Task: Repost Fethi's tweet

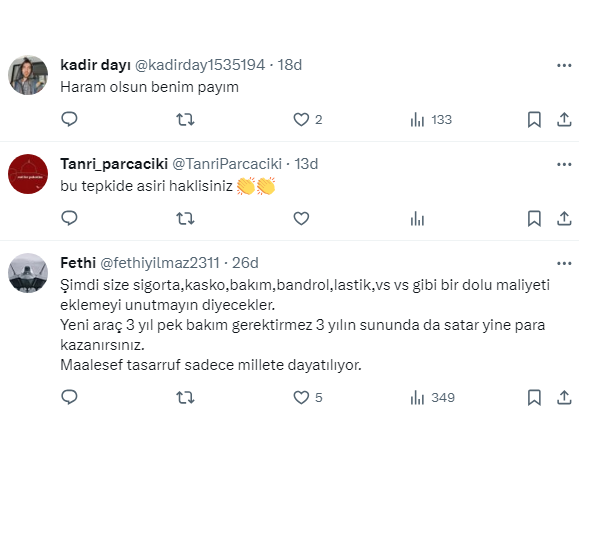Action: (x=185, y=397)
